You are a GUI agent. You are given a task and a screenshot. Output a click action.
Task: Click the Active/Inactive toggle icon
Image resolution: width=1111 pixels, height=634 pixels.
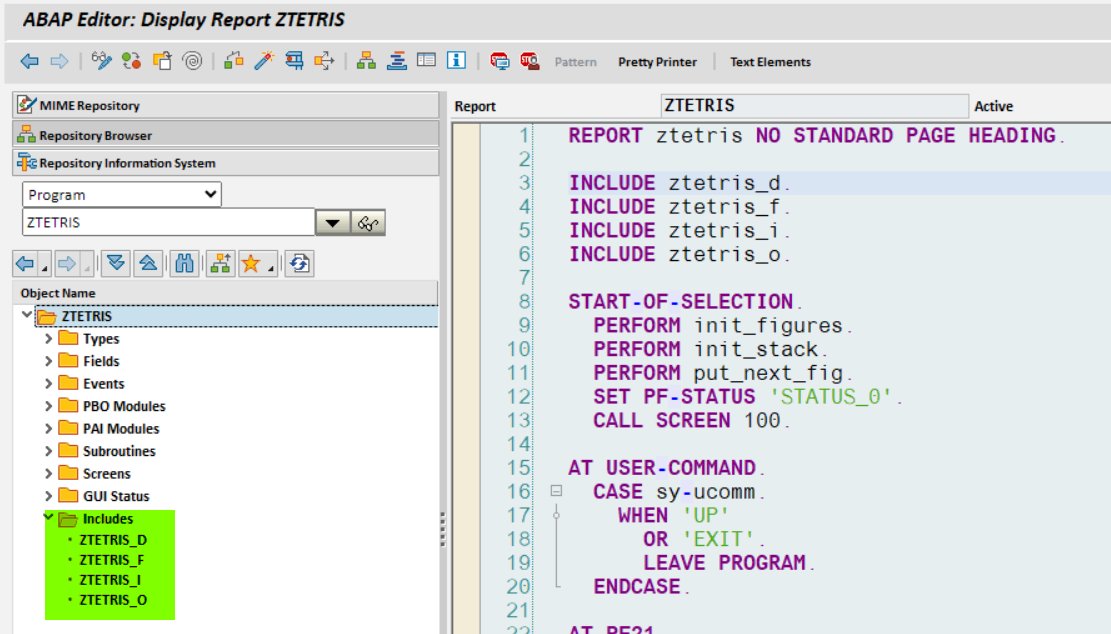tap(131, 62)
